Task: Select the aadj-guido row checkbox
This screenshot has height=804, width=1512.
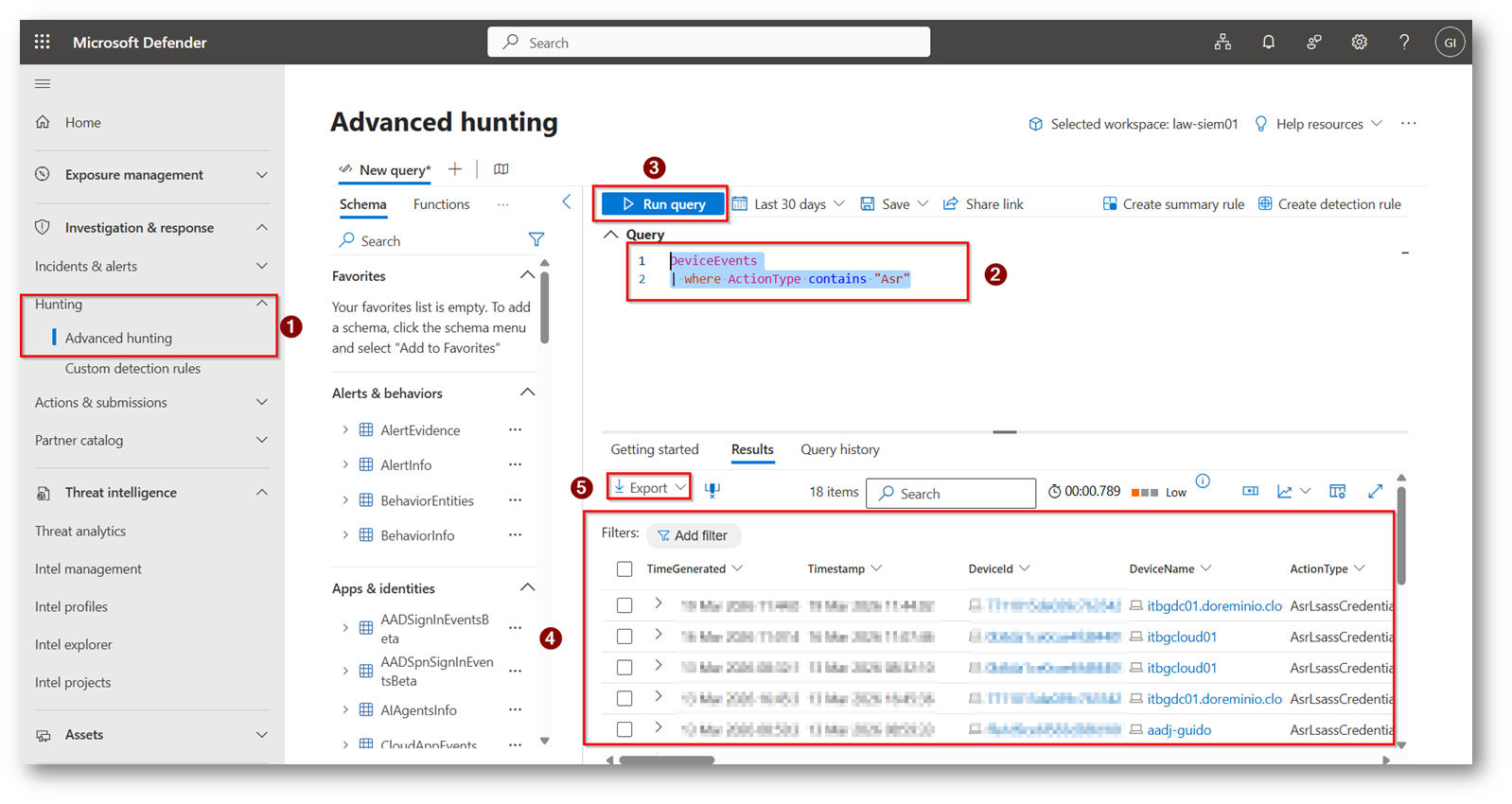Action: [x=624, y=729]
